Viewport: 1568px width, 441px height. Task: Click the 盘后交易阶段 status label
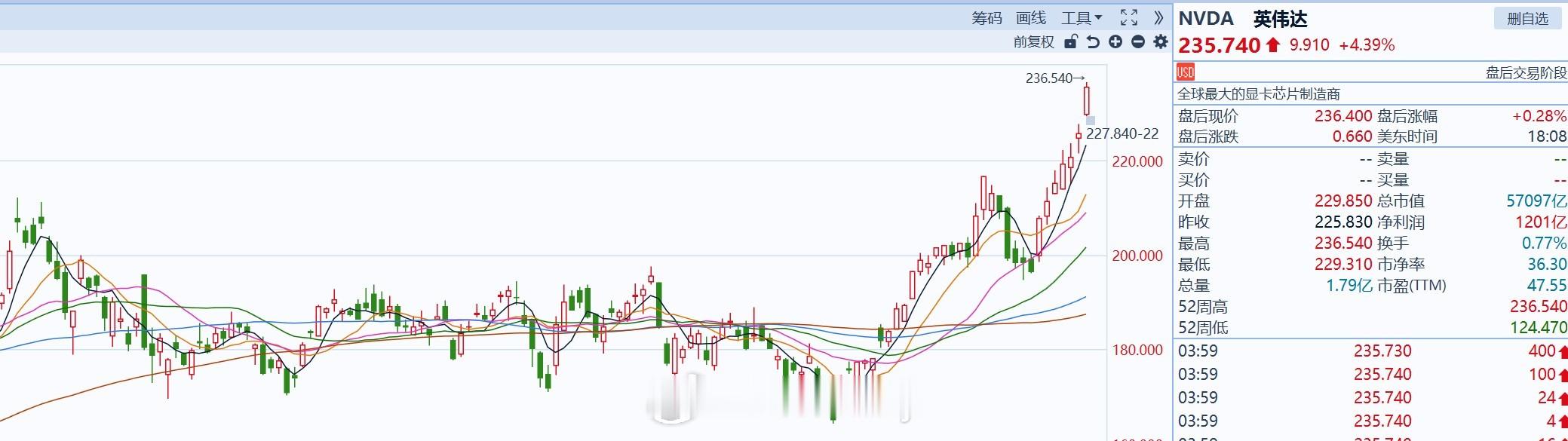1526,73
